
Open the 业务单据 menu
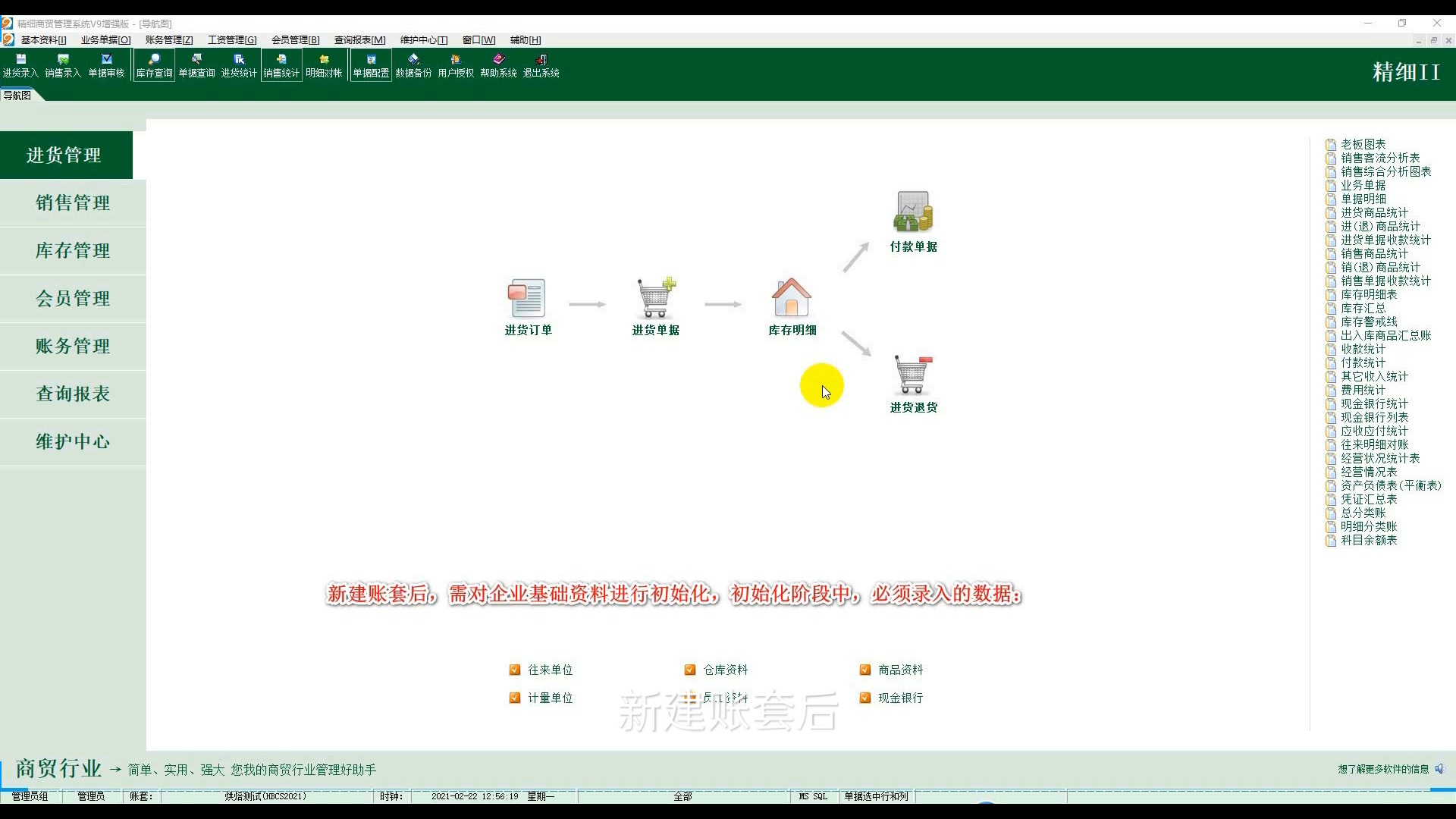pos(105,40)
